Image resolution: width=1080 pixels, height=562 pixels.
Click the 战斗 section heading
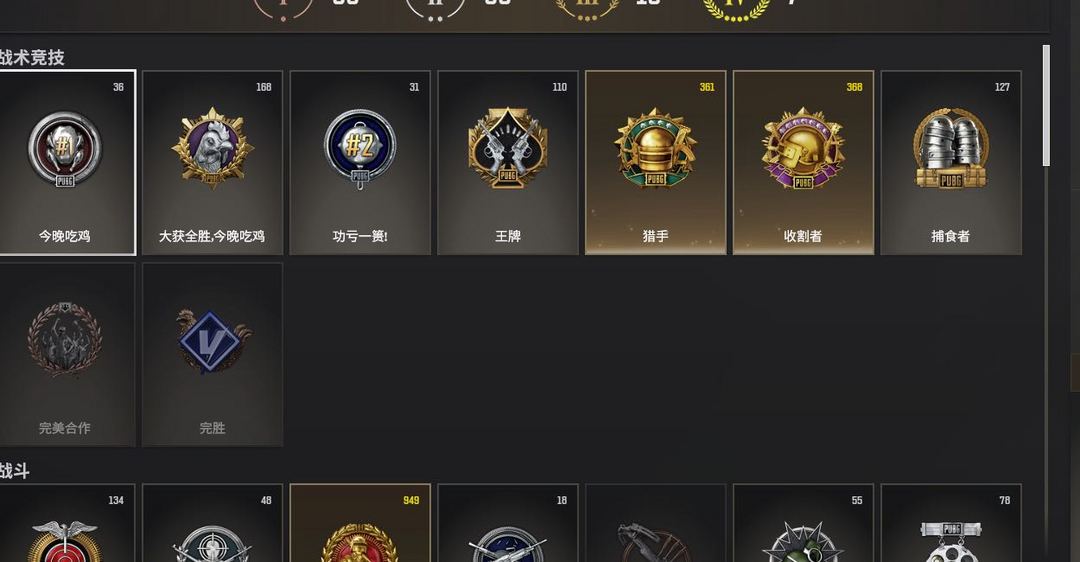click(14, 471)
